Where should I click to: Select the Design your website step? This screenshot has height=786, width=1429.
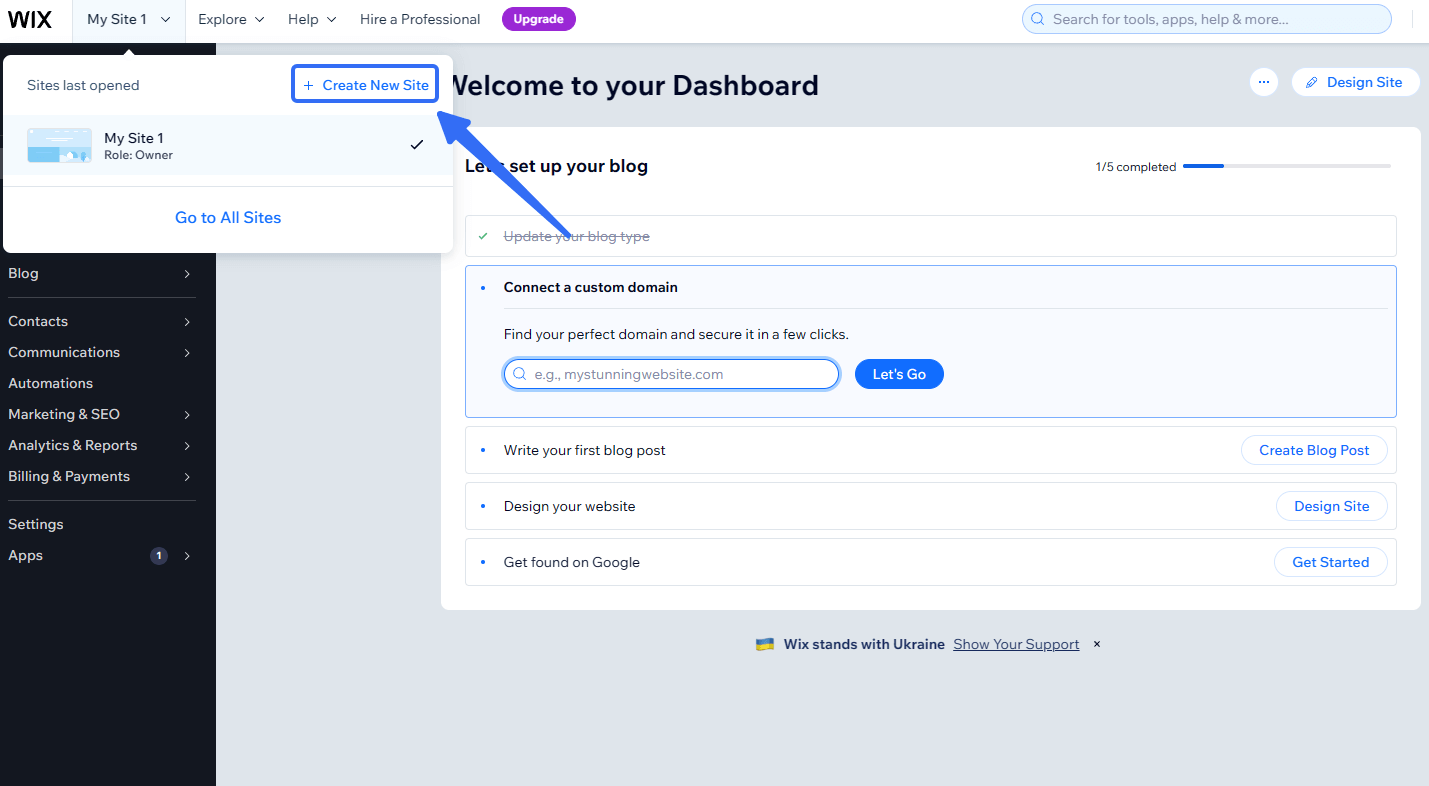930,506
